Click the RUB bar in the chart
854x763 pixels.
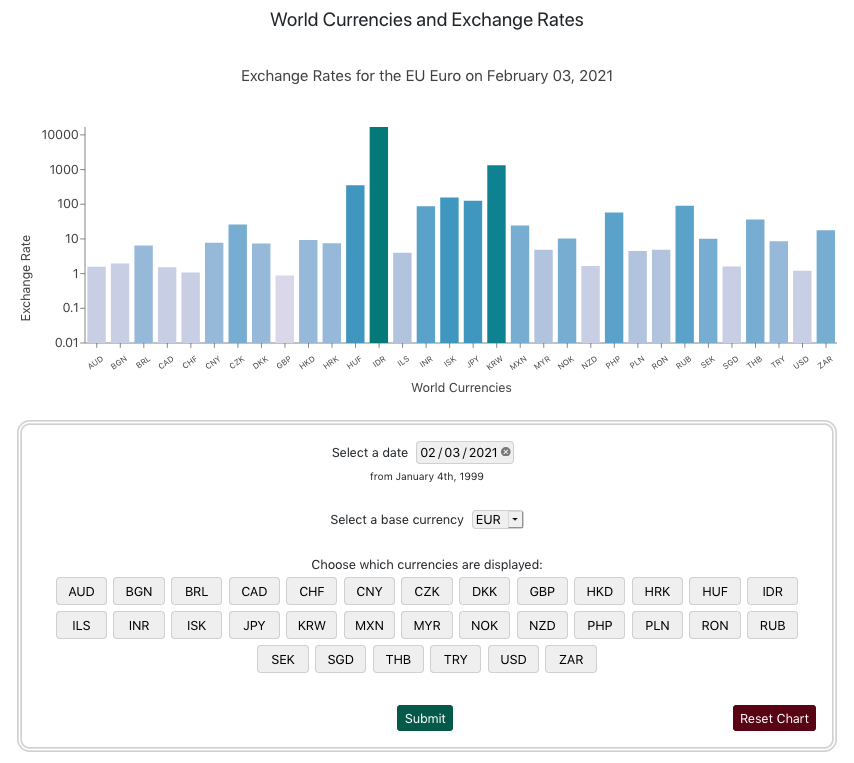coord(685,270)
